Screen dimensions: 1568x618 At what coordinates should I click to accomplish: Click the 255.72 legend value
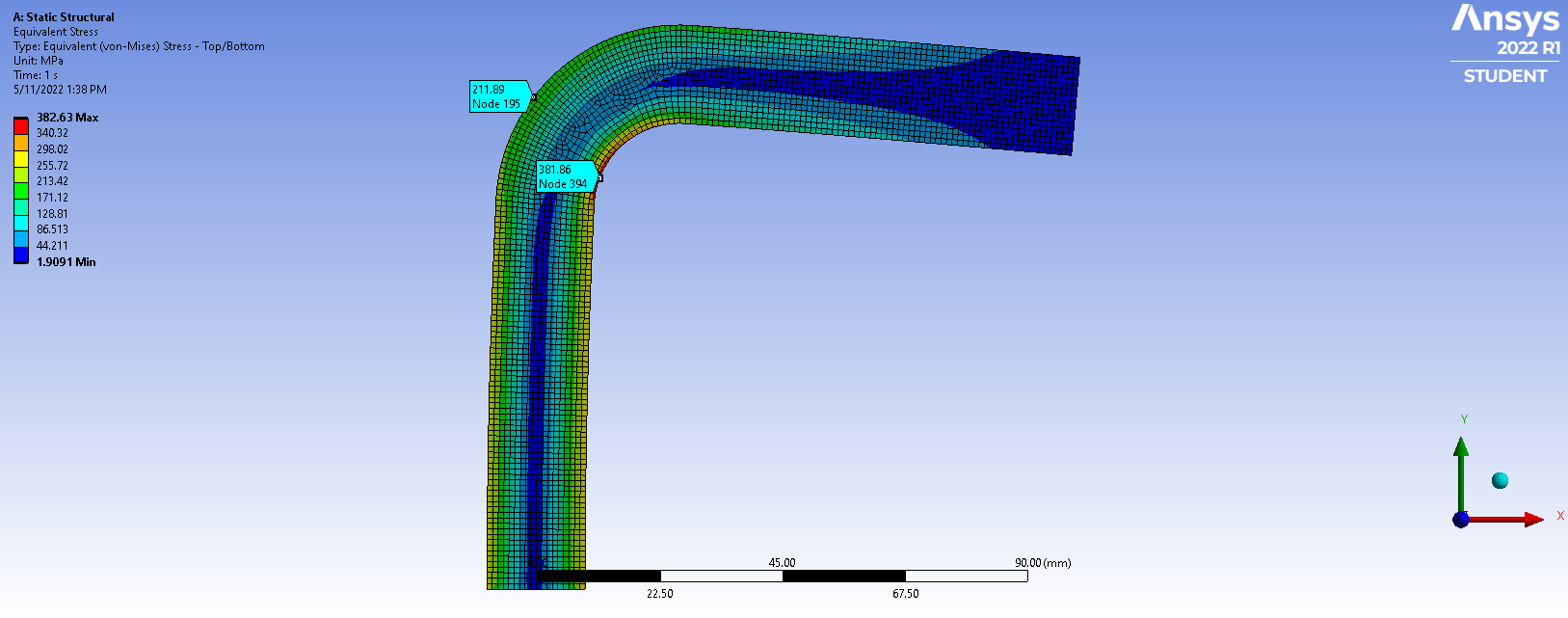tap(52, 166)
